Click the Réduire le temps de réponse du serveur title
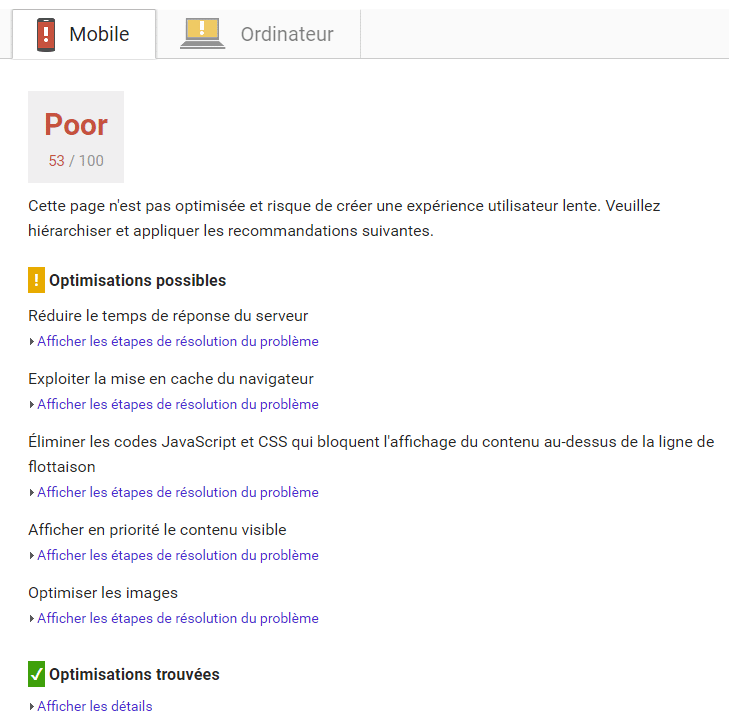729x727 pixels. pyautogui.click(x=168, y=316)
